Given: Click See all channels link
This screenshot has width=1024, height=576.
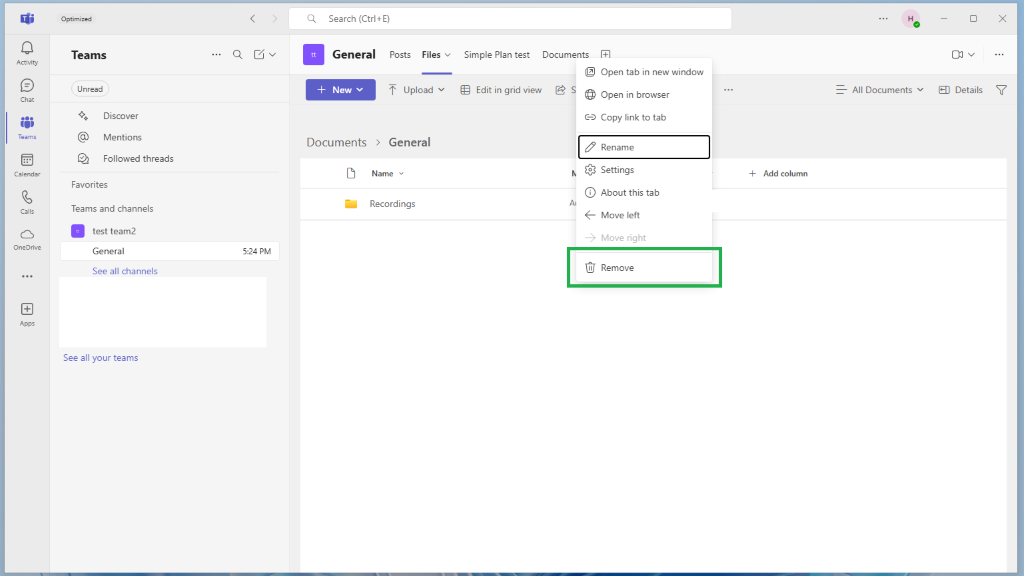Looking at the screenshot, I should [125, 271].
